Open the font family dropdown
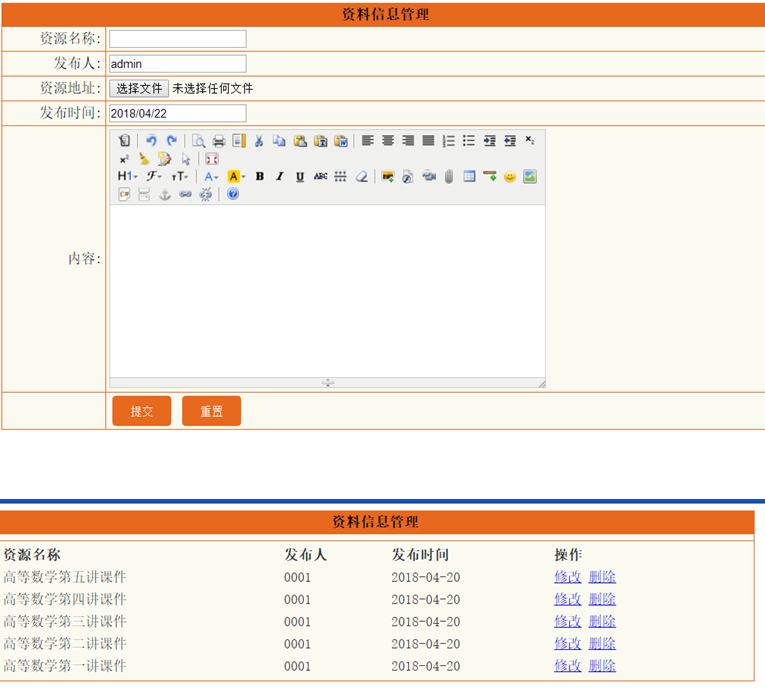This screenshot has height=692, width=765. [x=155, y=176]
